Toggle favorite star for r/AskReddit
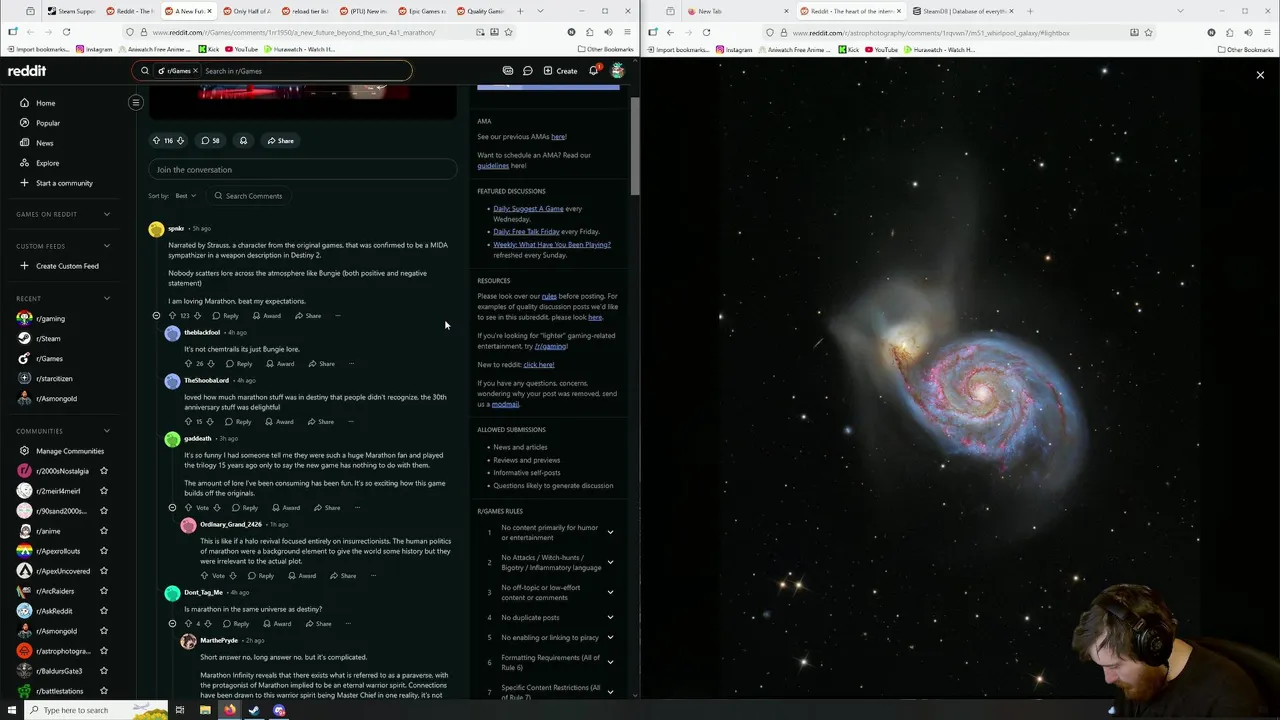 tap(104, 611)
